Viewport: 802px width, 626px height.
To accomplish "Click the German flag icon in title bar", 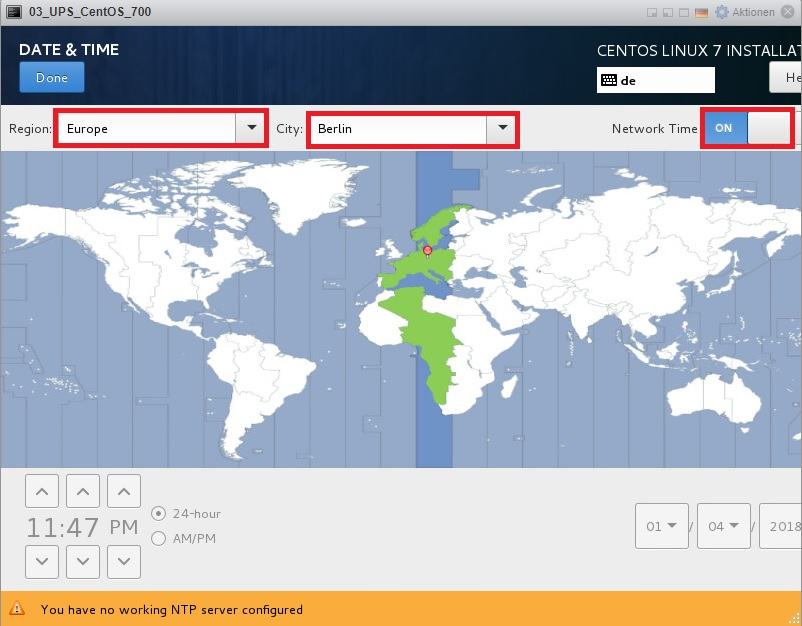I will tap(701, 13).
